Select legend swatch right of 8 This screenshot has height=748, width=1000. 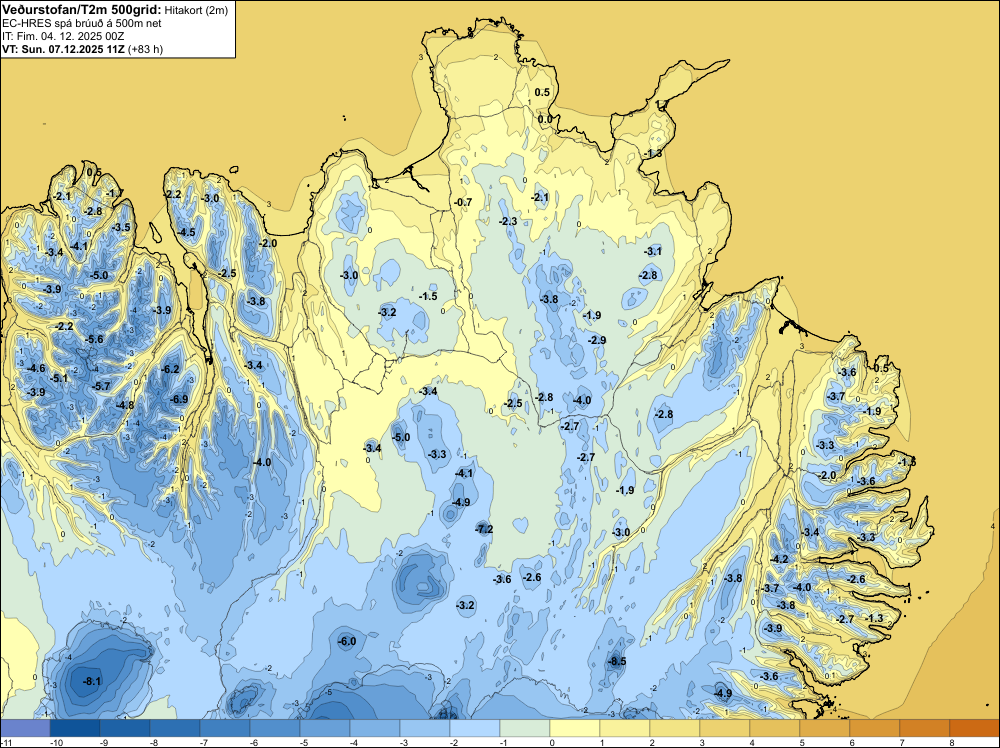tap(974, 728)
